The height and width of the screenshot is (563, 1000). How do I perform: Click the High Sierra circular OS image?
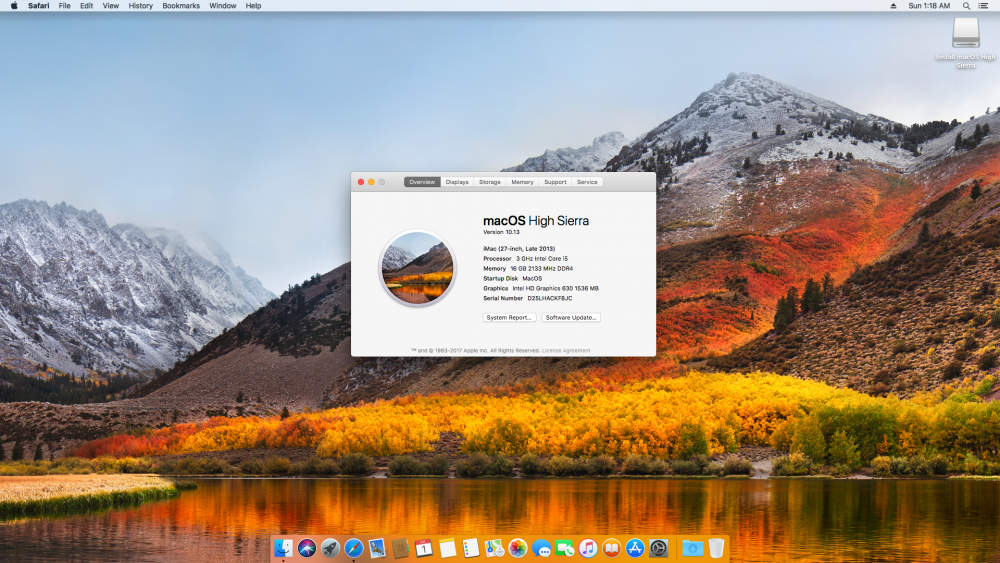pos(418,268)
